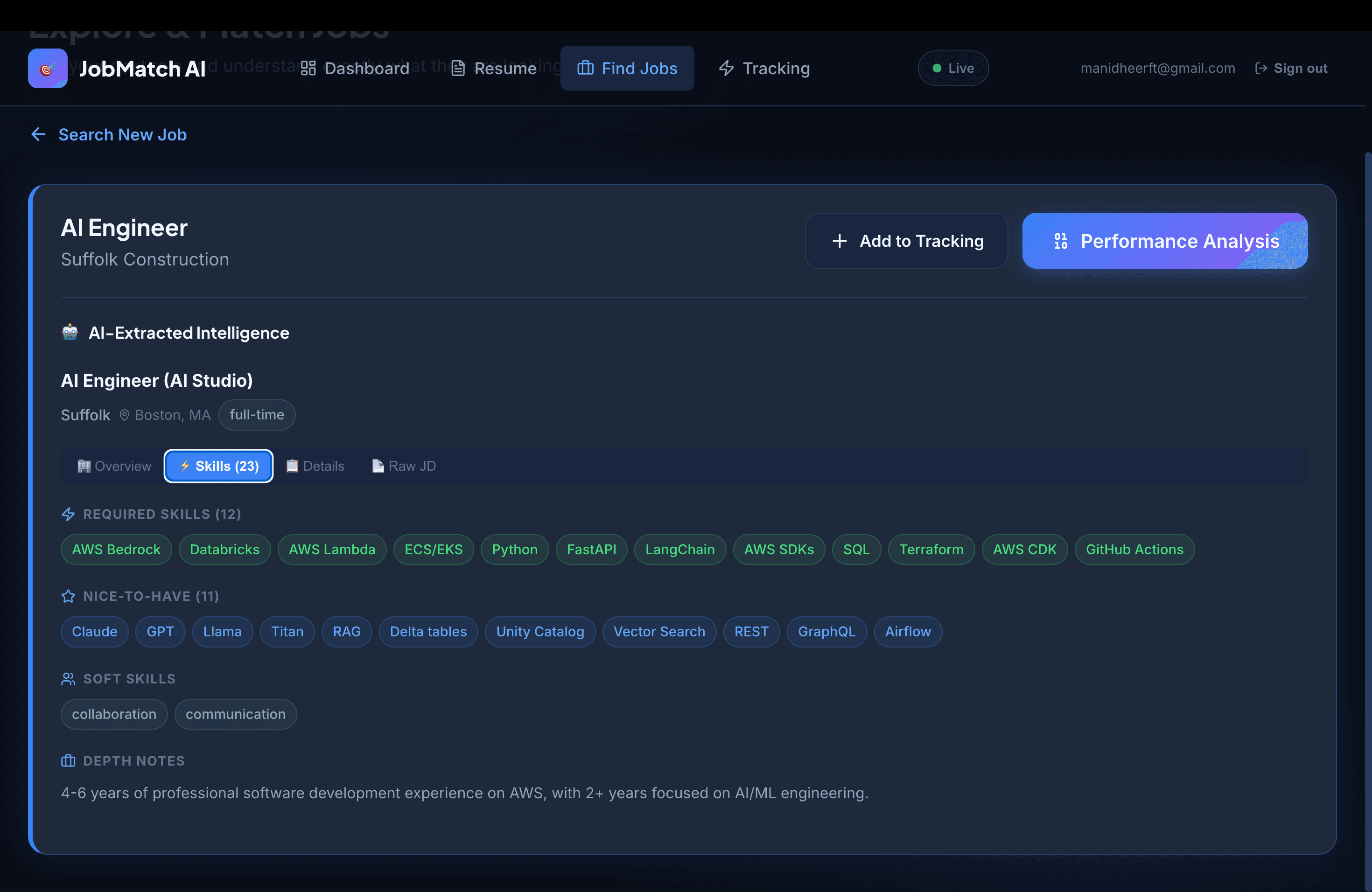
Task: Click the full-time tag
Action: point(257,415)
